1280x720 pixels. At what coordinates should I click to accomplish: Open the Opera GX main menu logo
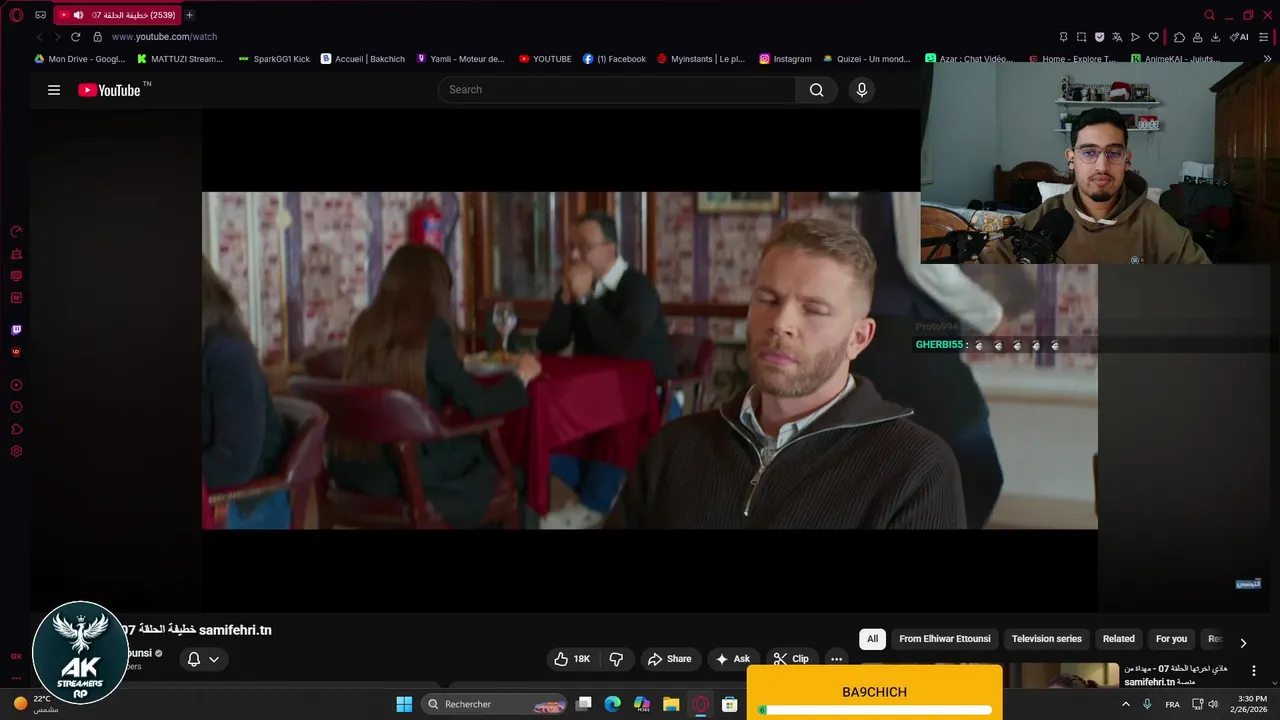click(x=16, y=15)
